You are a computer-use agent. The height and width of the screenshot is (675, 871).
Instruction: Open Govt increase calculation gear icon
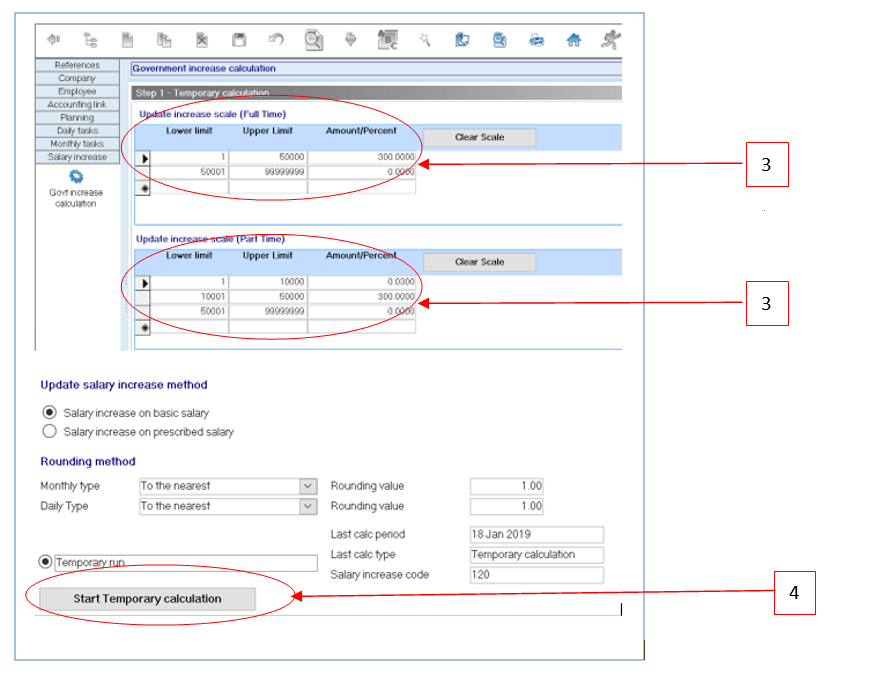coord(76,176)
